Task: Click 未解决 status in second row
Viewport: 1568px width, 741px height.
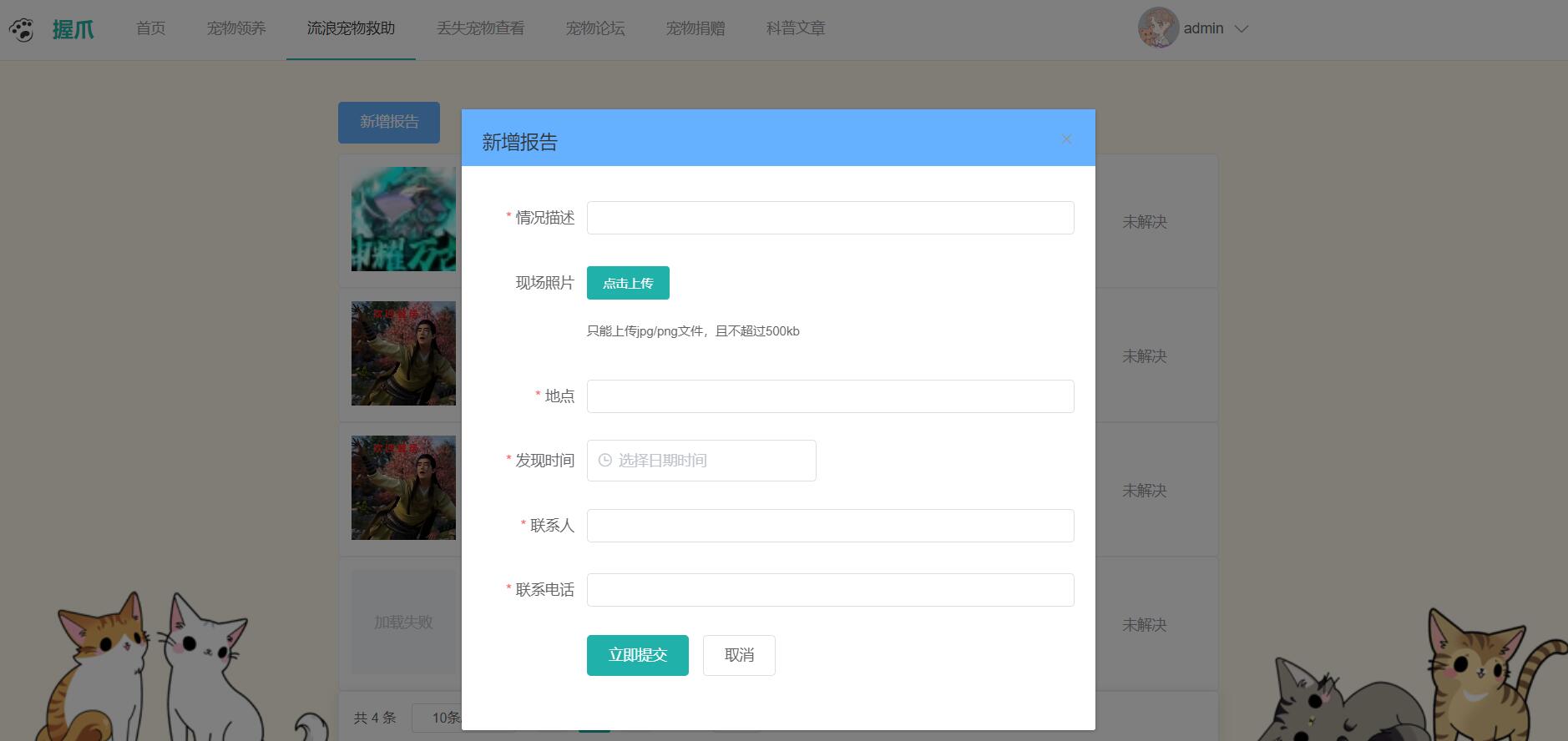Action: click(x=1144, y=356)
